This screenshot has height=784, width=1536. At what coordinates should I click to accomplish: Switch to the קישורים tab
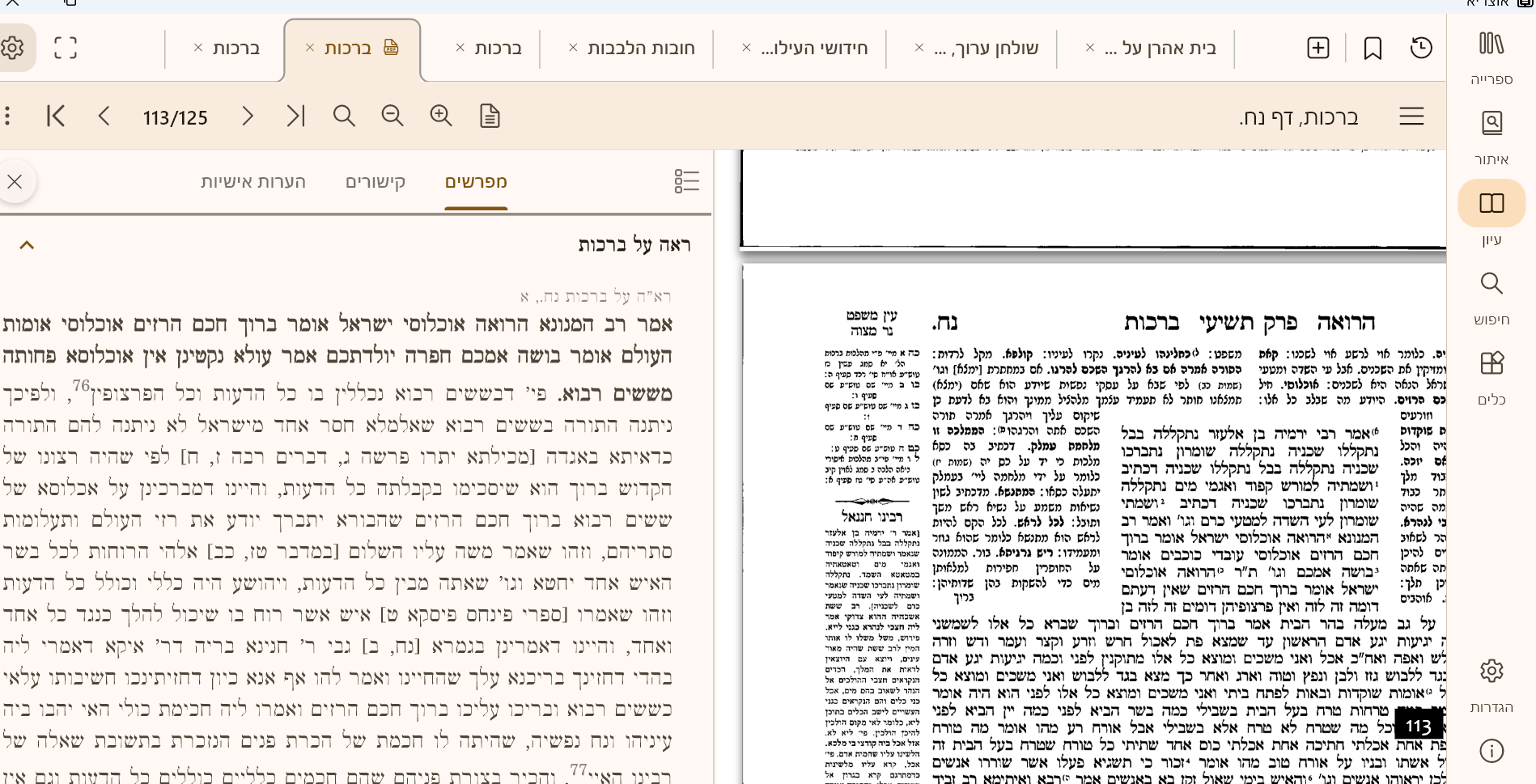click(376, 181)
